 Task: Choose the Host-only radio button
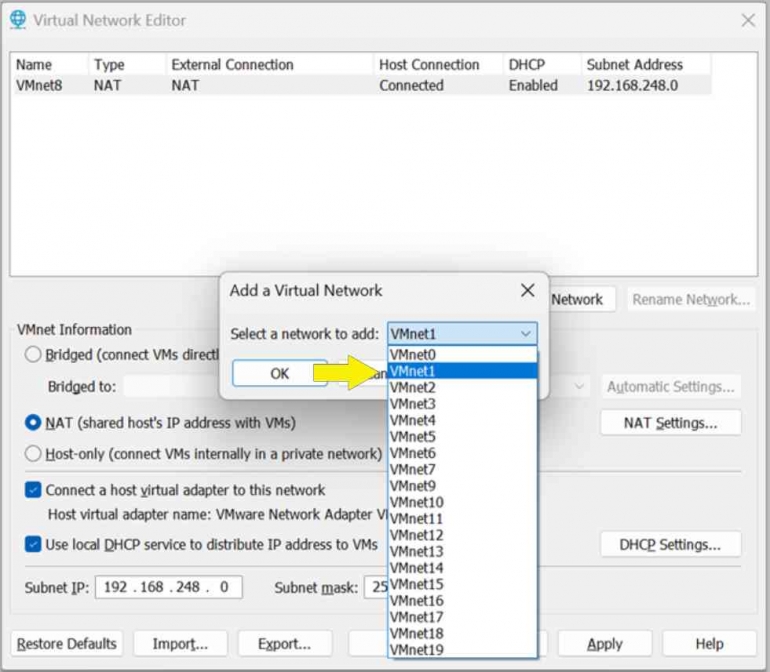click(x=34, y=454)
